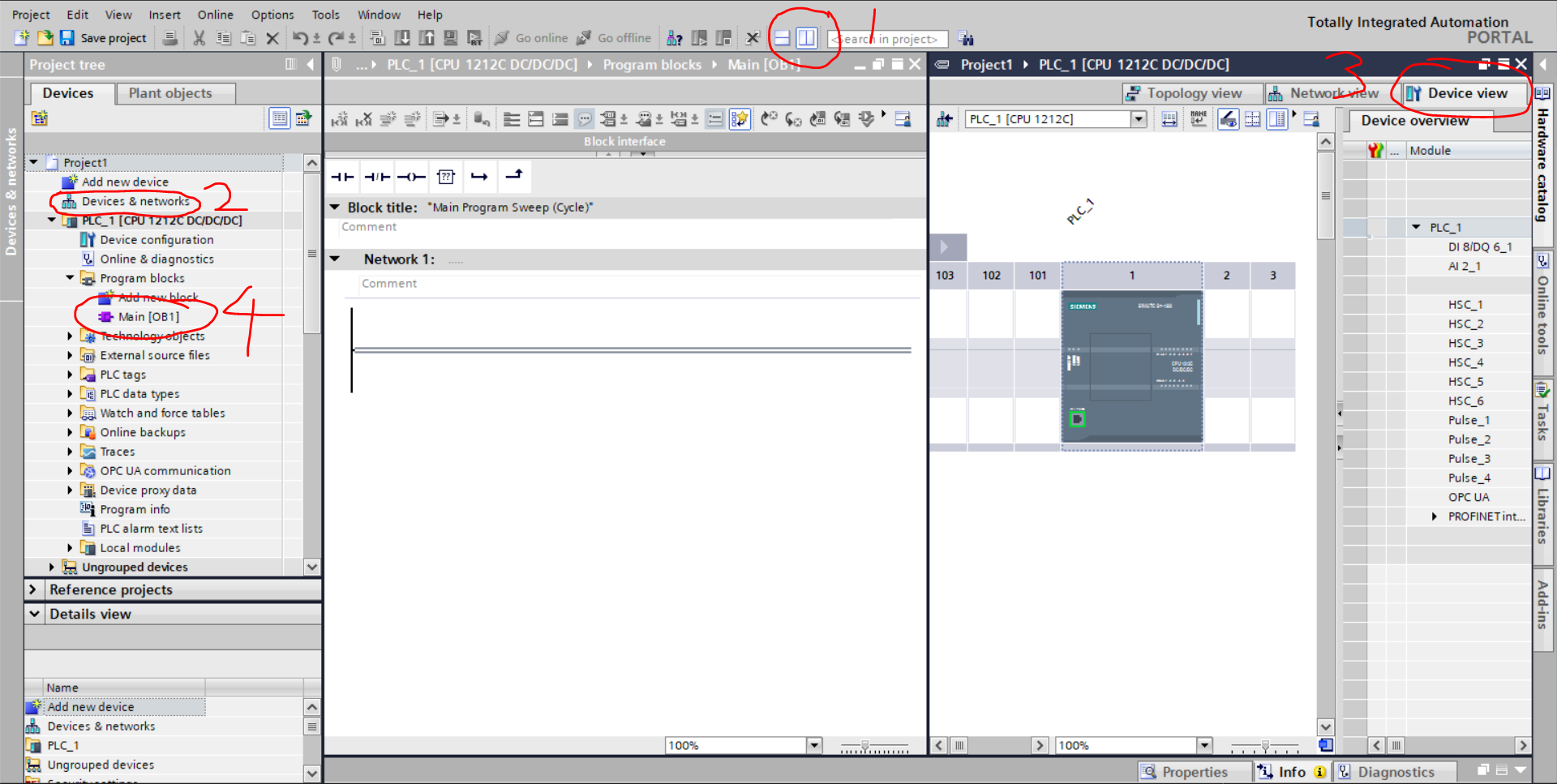Collapse the Program blocks folder

(x=70, y=278)
